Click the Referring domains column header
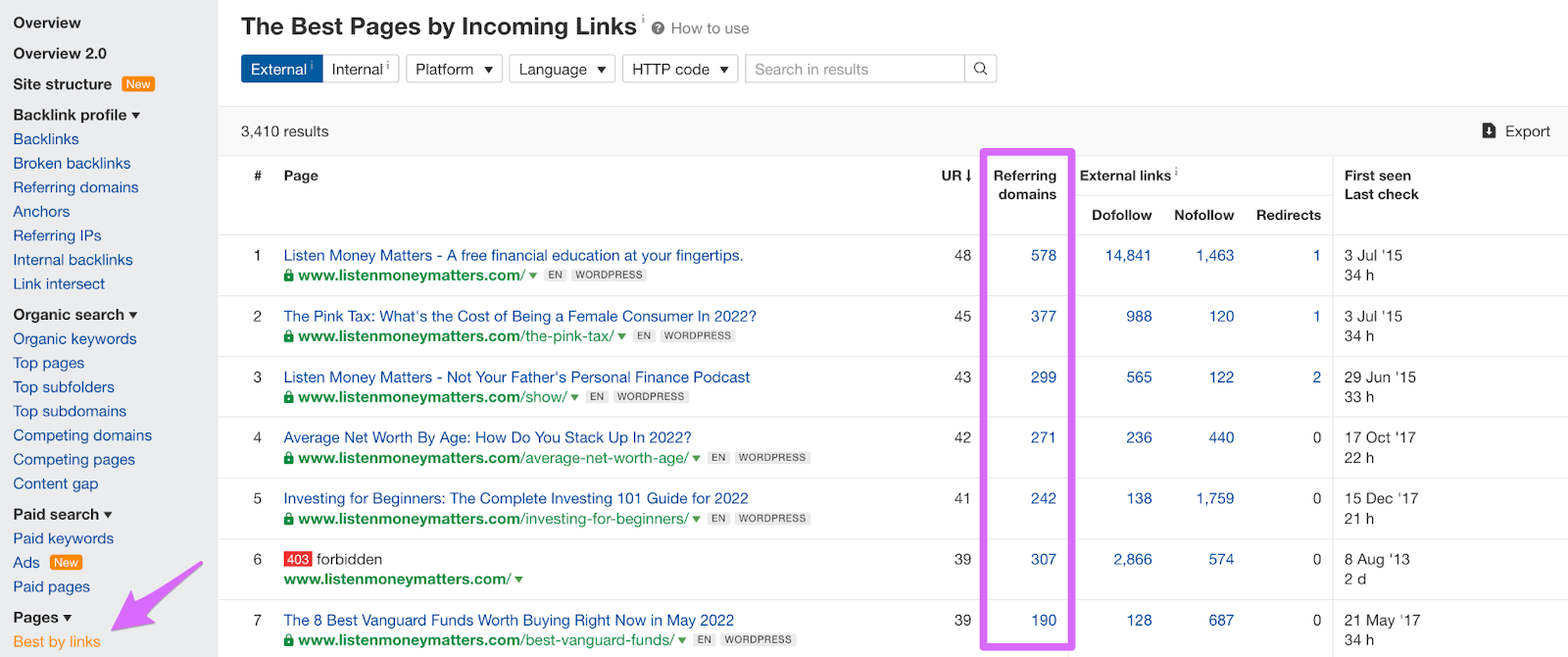 tap(1025, 184)
